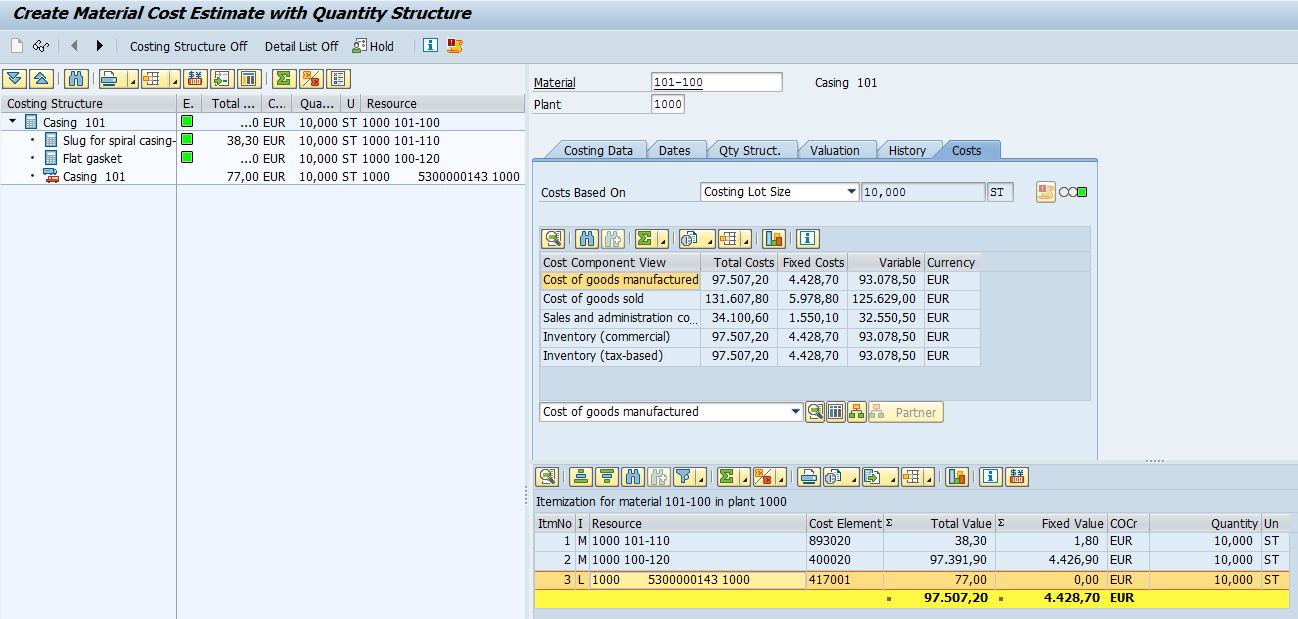Image resolution: width=1298 pixels, height=619 pixels.
Task: Click the Create new document icon
Action: (17, 46)
